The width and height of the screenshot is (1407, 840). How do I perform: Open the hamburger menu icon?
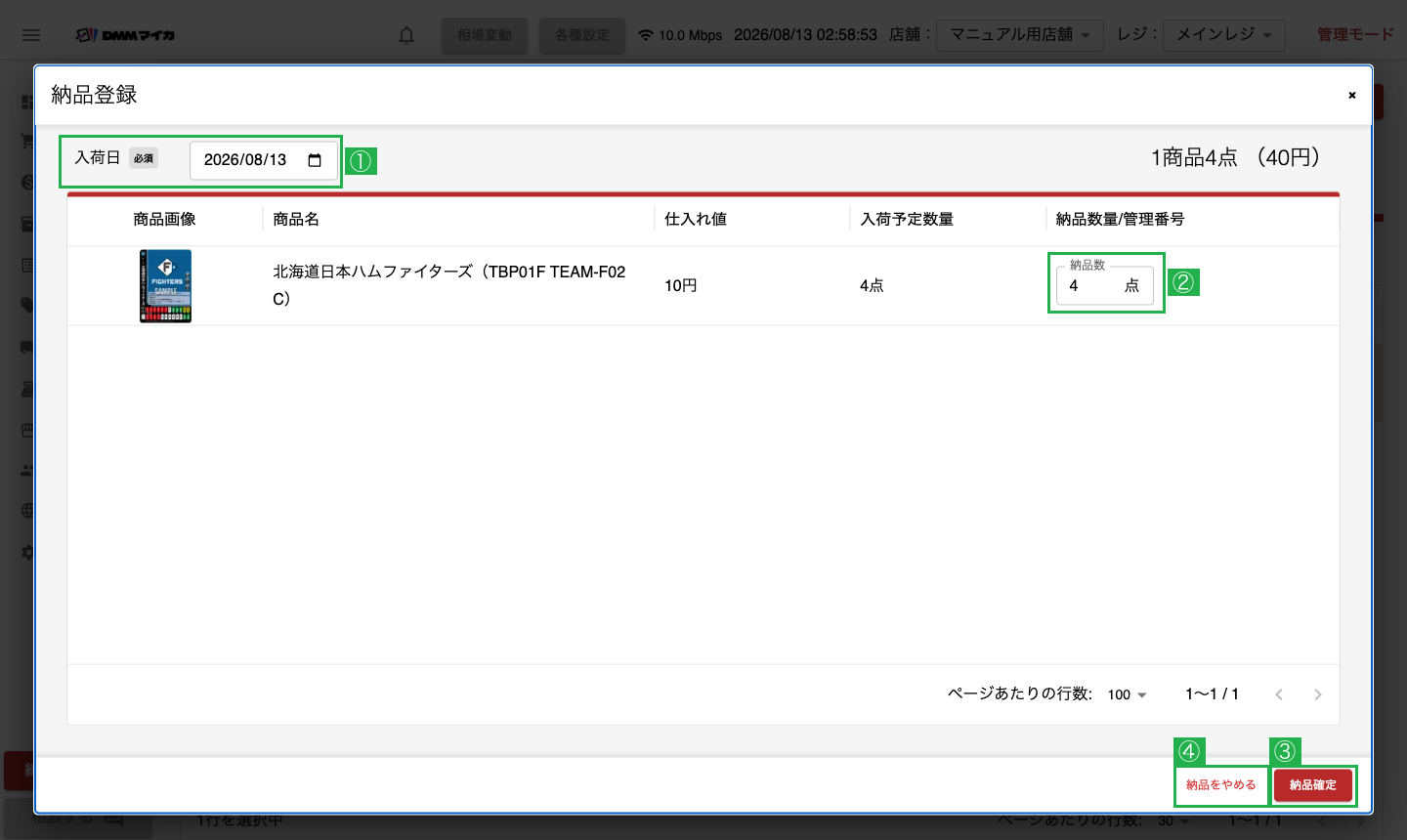pyautogui.click(x=31, y=35)
